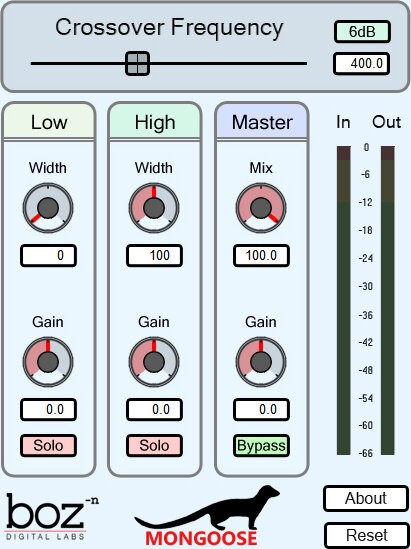This screenshot has width=411, height=549.
Task: Click the Low band Gain knob
Action: tap(48, 362)
